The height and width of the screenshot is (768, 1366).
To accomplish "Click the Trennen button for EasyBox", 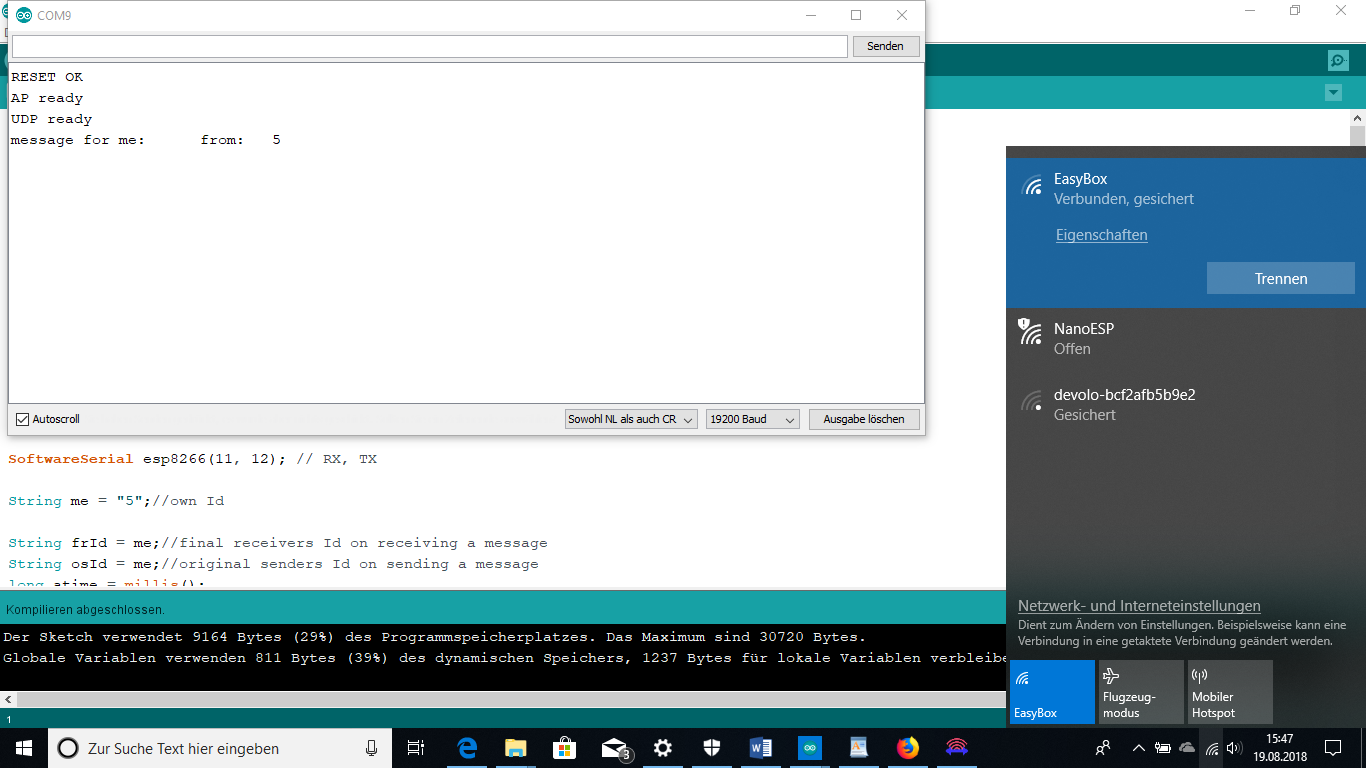I will [1281, 279].
